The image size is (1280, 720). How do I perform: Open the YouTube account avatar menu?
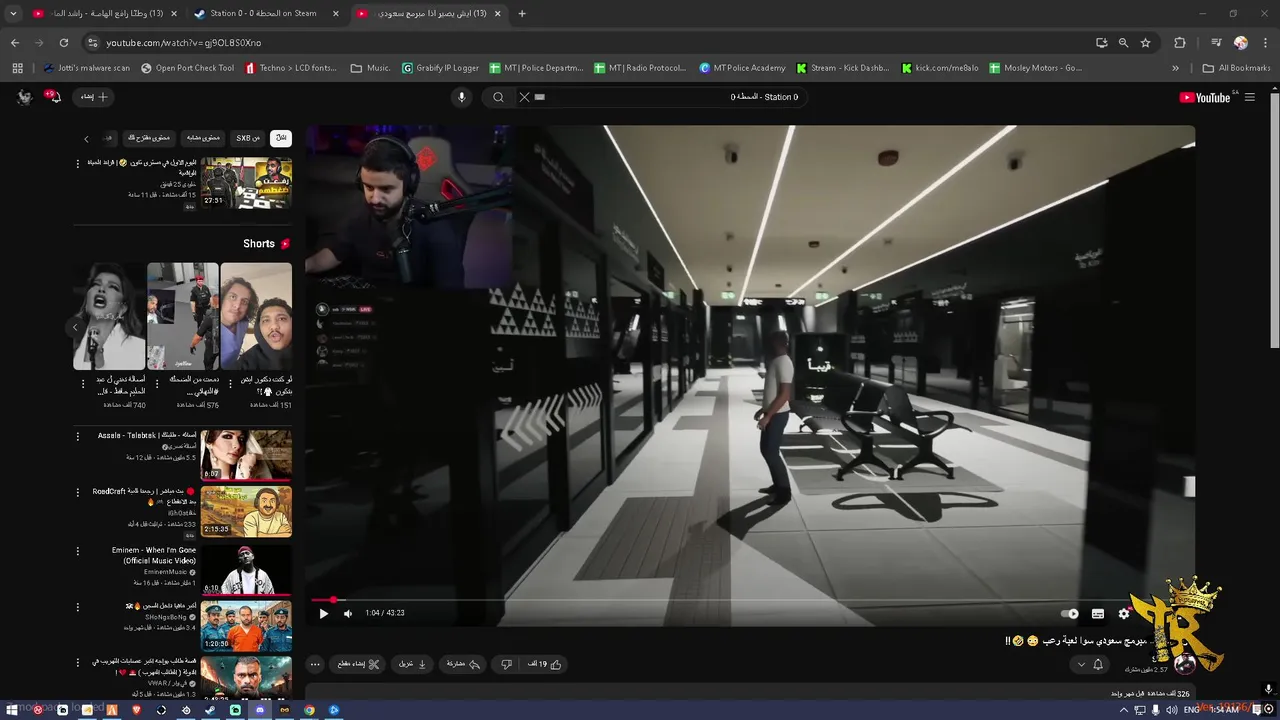(25, 97)
